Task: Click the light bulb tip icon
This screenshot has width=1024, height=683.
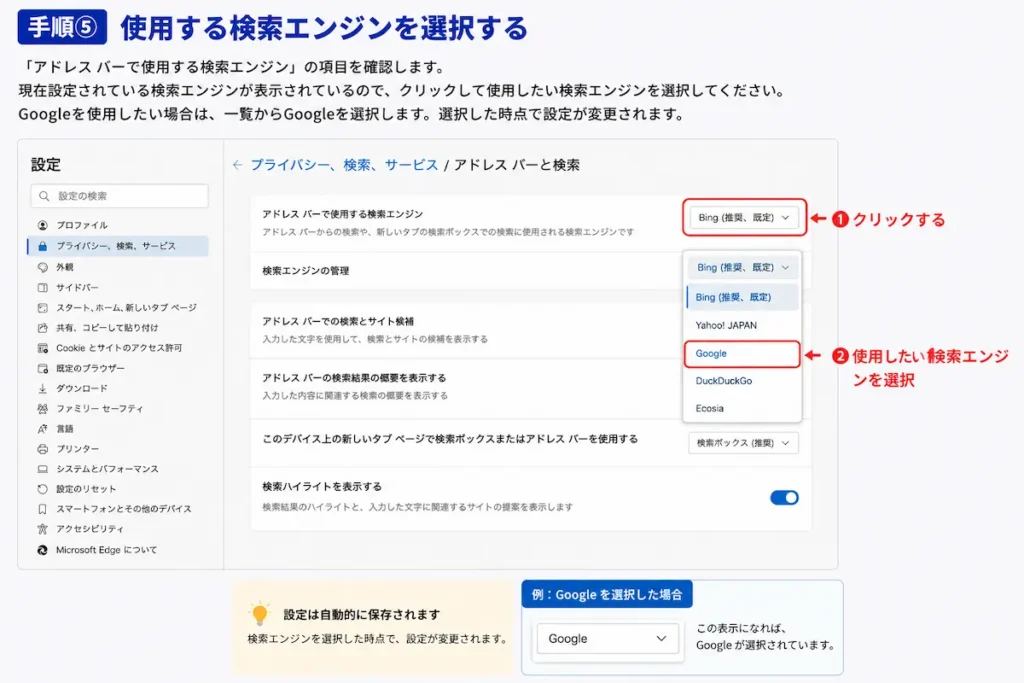Action: 259,614
